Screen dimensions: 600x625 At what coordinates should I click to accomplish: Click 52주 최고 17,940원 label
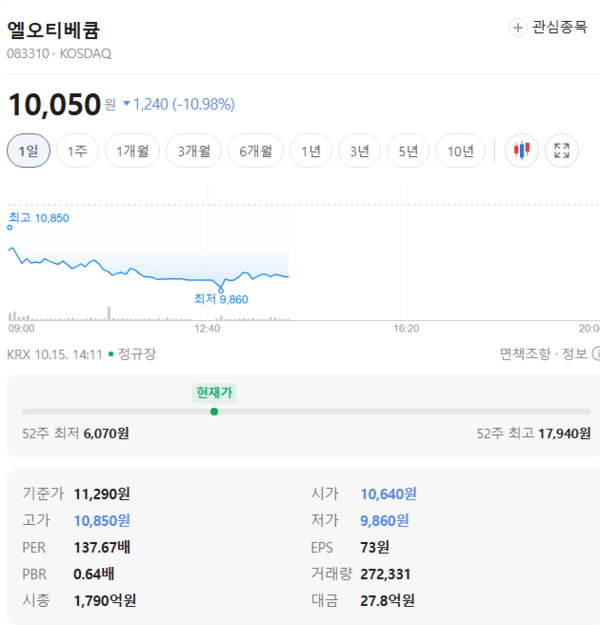click(533, 433)
